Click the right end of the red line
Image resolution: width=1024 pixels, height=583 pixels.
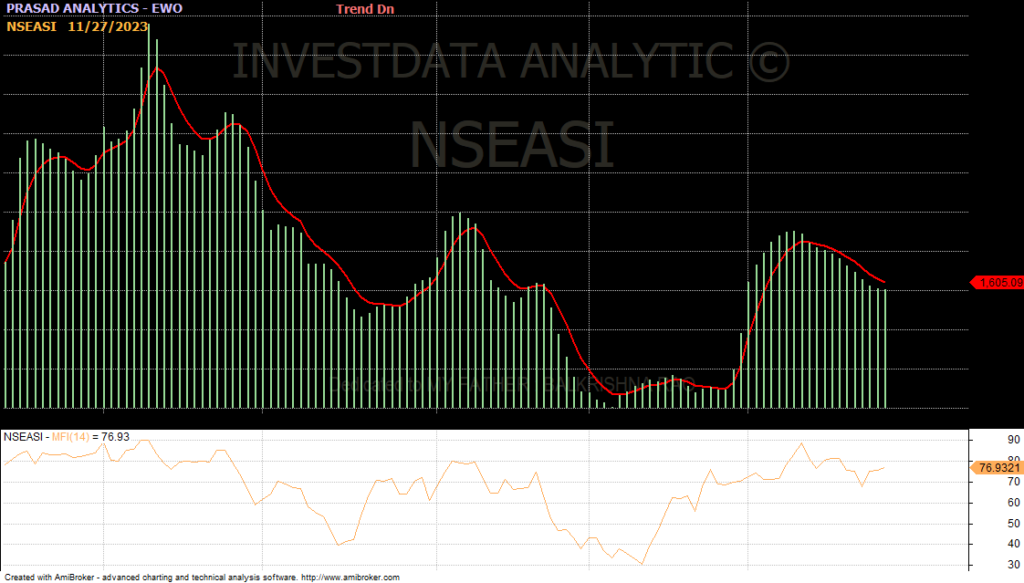point(885,283)
